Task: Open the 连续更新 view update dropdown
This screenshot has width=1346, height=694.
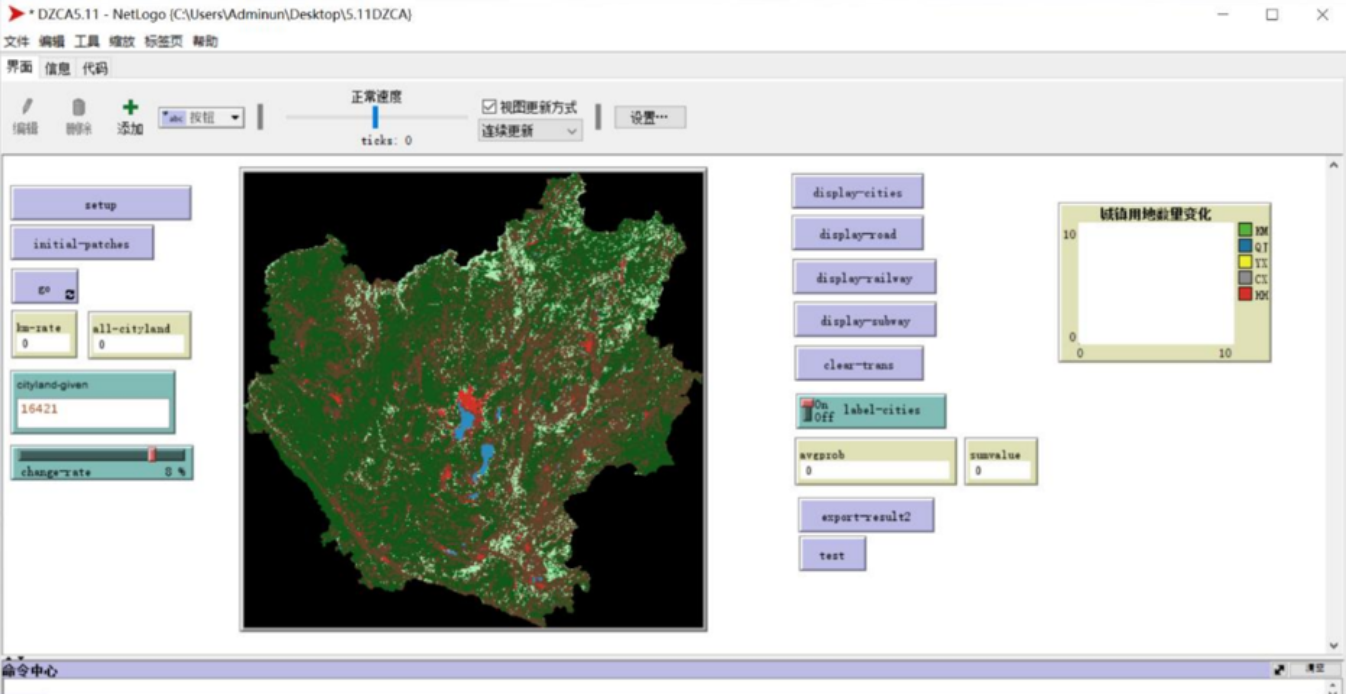Action: click(x=530, y=131)
